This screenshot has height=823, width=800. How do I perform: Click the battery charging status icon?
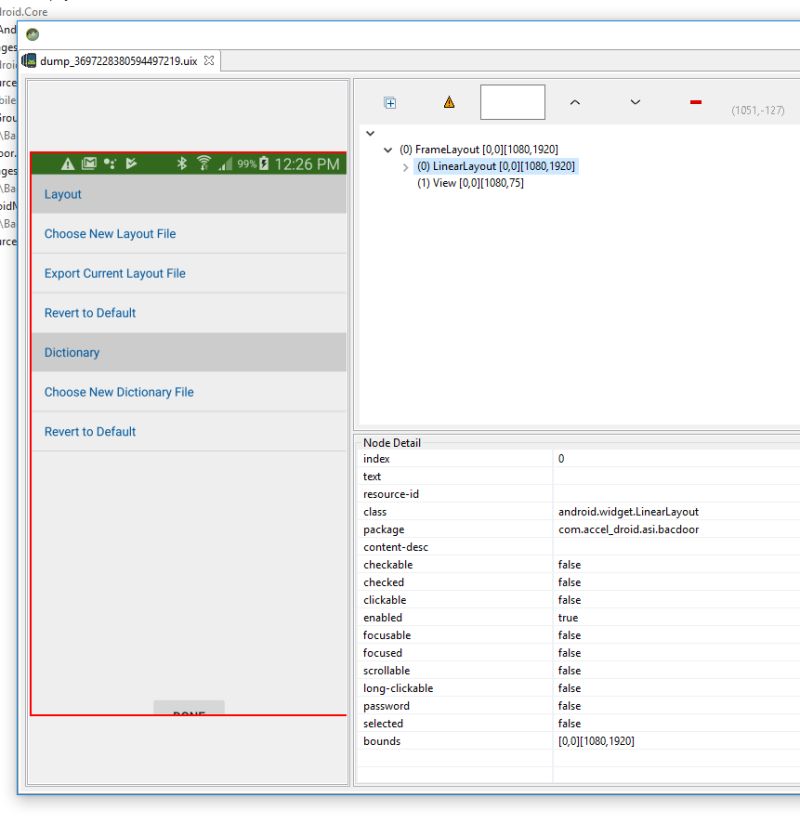(x=264, y=164)
